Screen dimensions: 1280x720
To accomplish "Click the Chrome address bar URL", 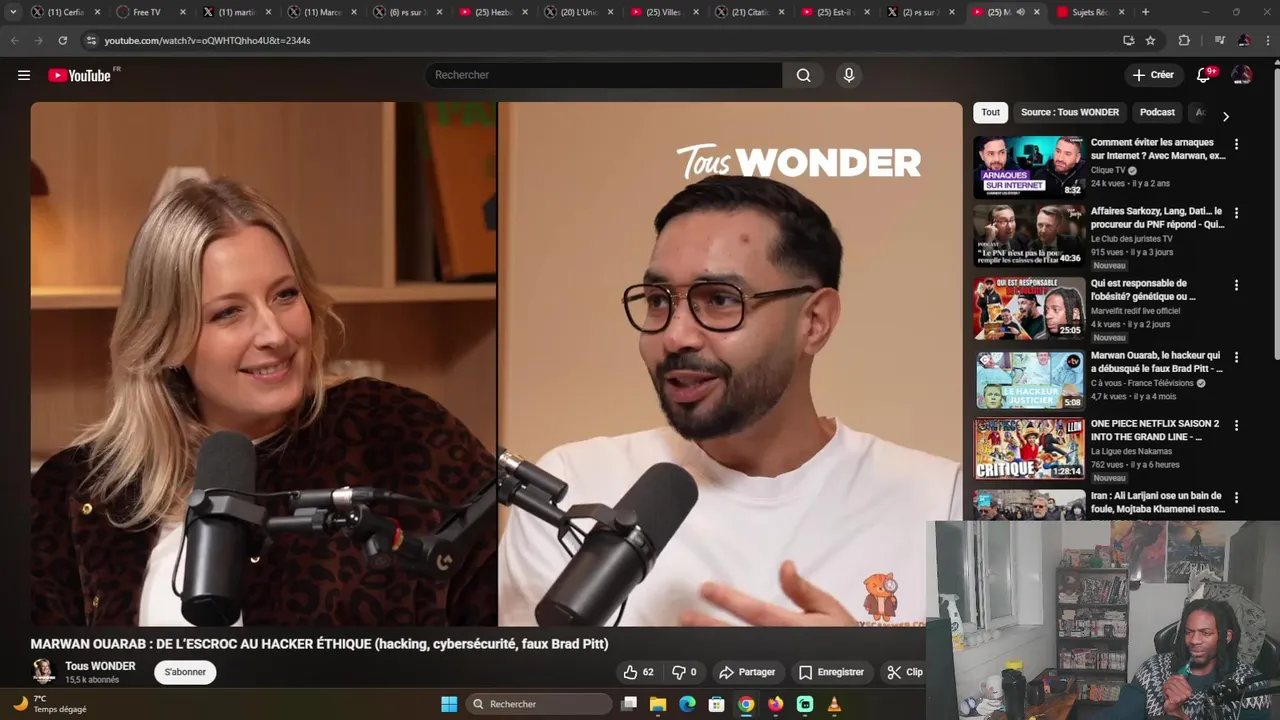I will 207,40.
